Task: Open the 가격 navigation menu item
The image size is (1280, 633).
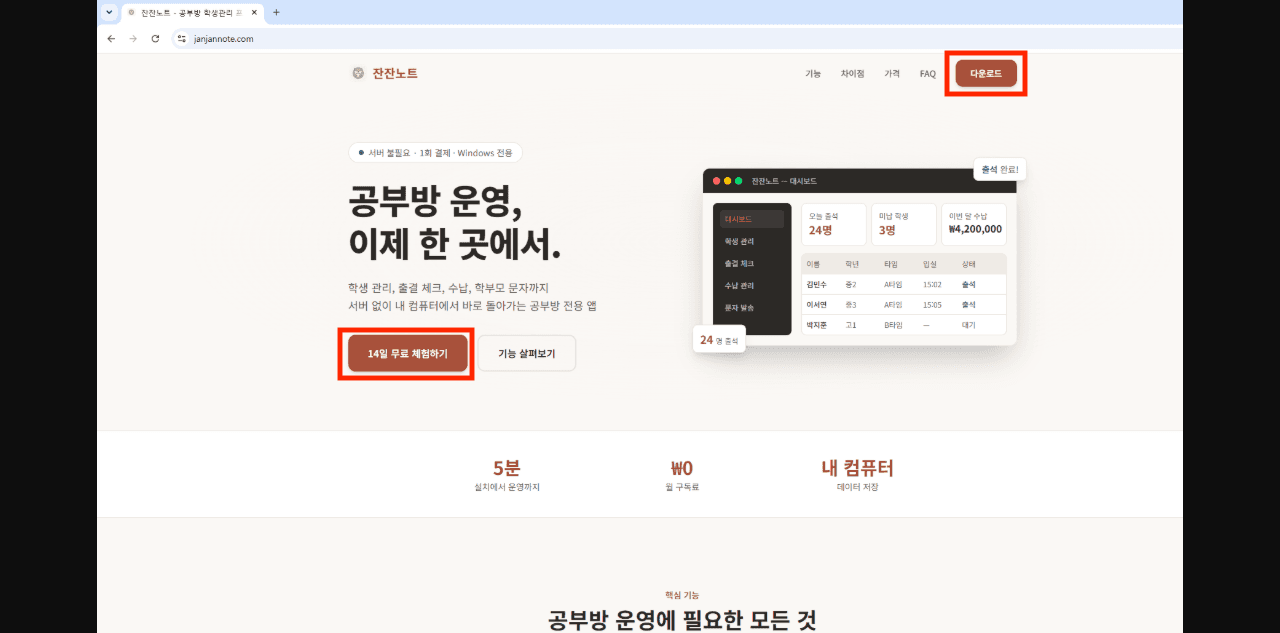Action: pyautogui.click(x=892, y=74)
